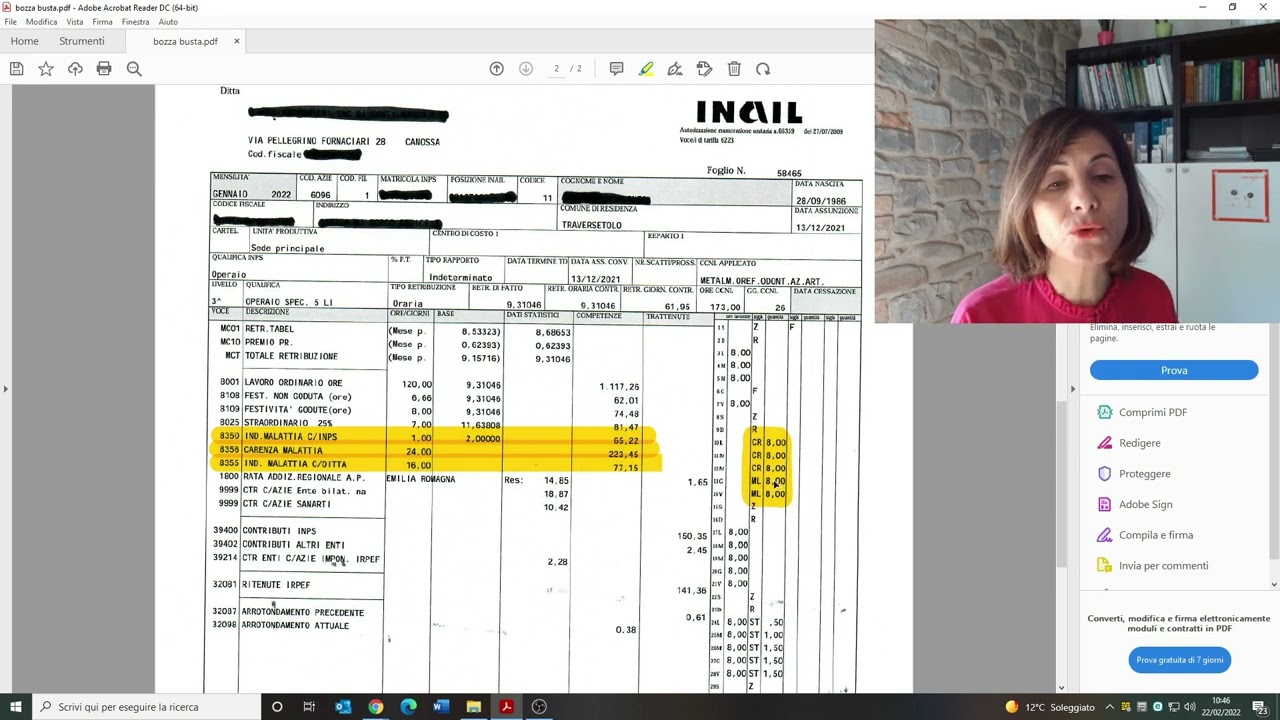
Task: Click the INAIL logo heading
Action: pyautogui.click(x=749, y=112)
